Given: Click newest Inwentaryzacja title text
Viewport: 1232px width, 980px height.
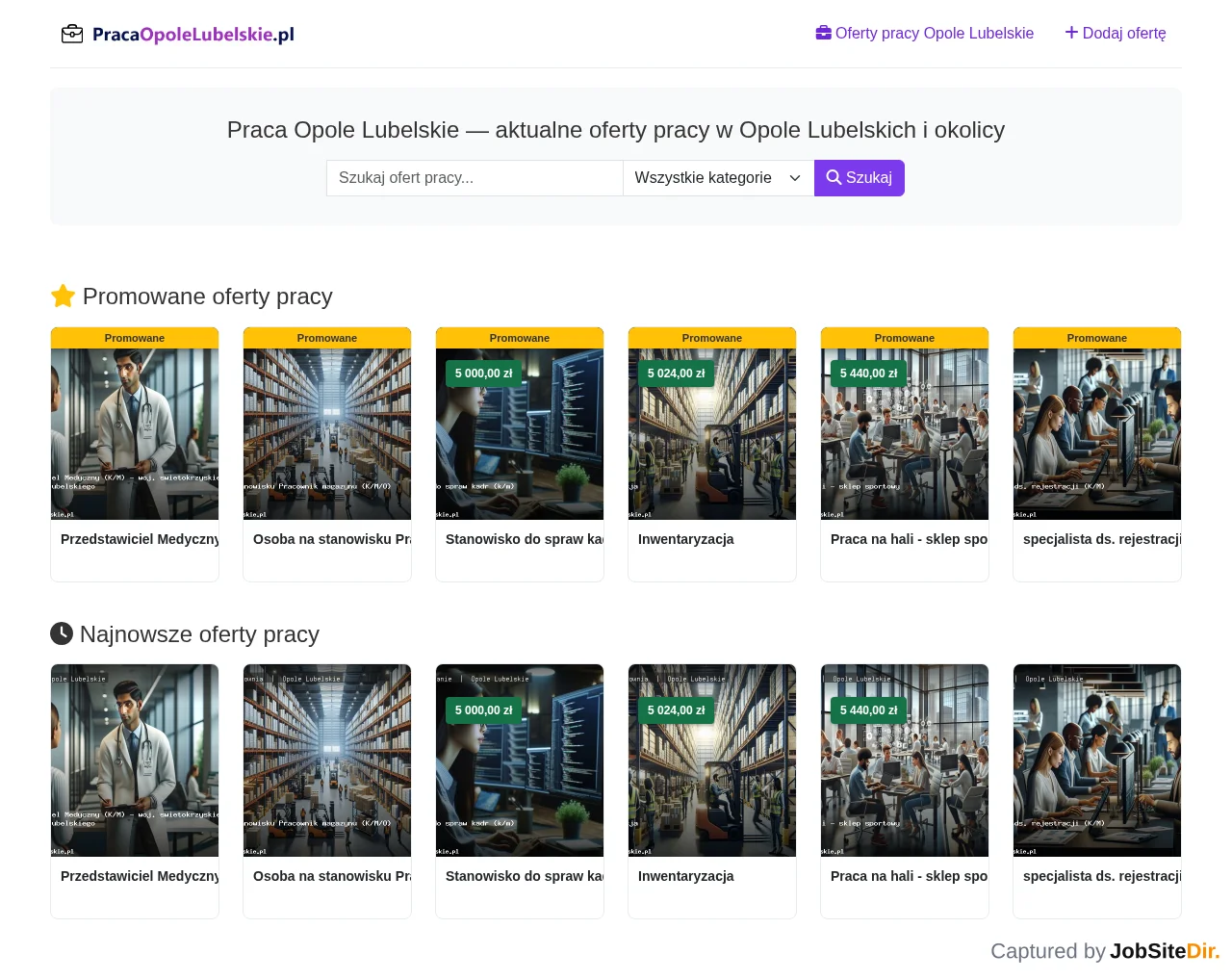Looking at the screenshot, I should pyautogui.click(x=686, y=876).
